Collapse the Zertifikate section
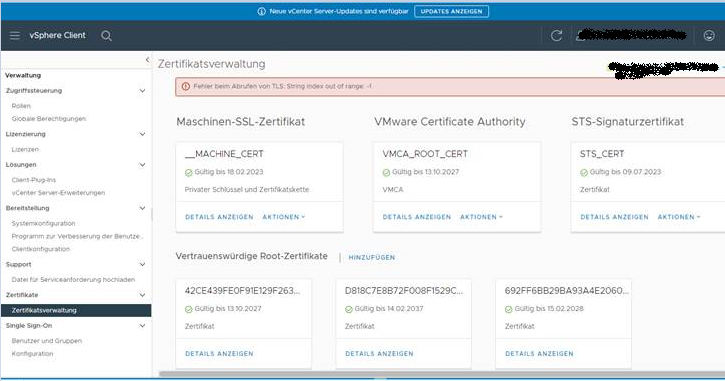This screenshot has height=381, width=725. pyautogui.click(x=142, y=295)
